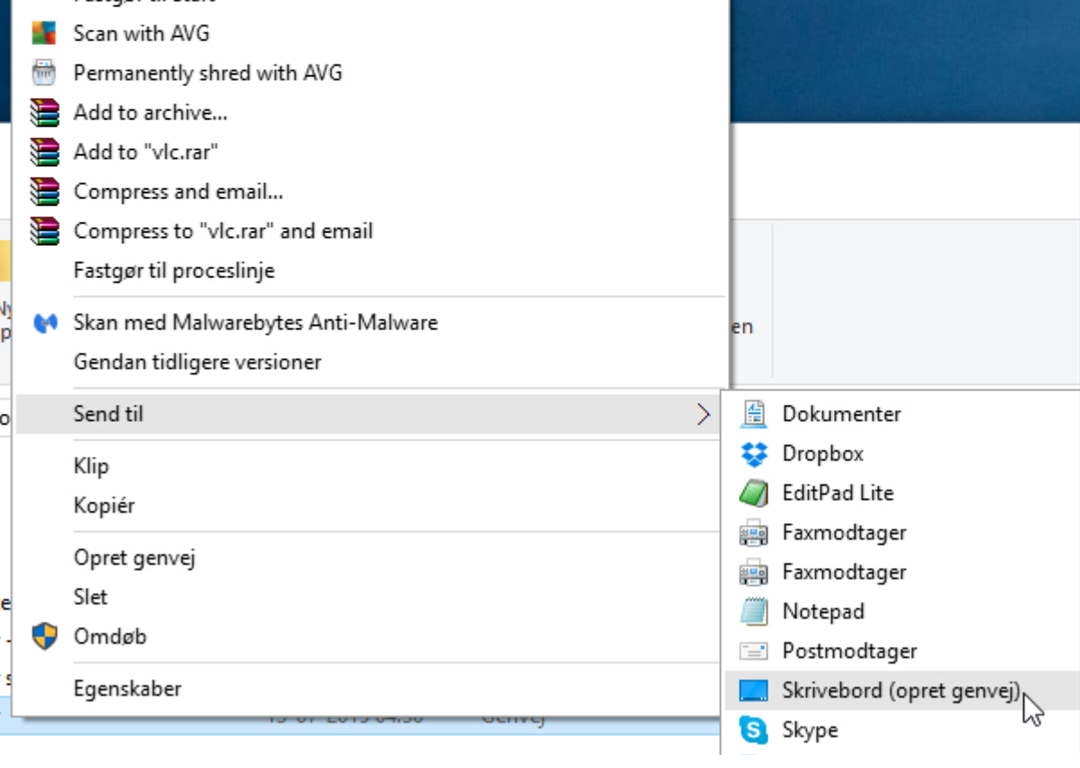1080x768 pixels.
Task: Click the blue Skrivebord desktop icon
Action: tap(754, 690)
